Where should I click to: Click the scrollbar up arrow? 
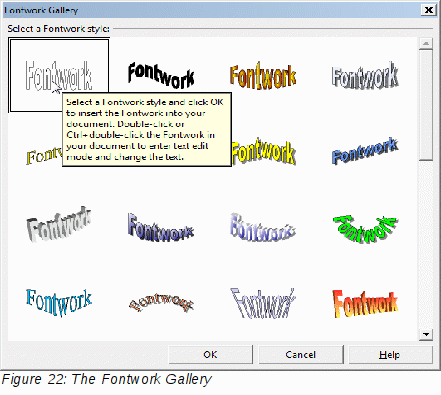click(x=426, y=43)
